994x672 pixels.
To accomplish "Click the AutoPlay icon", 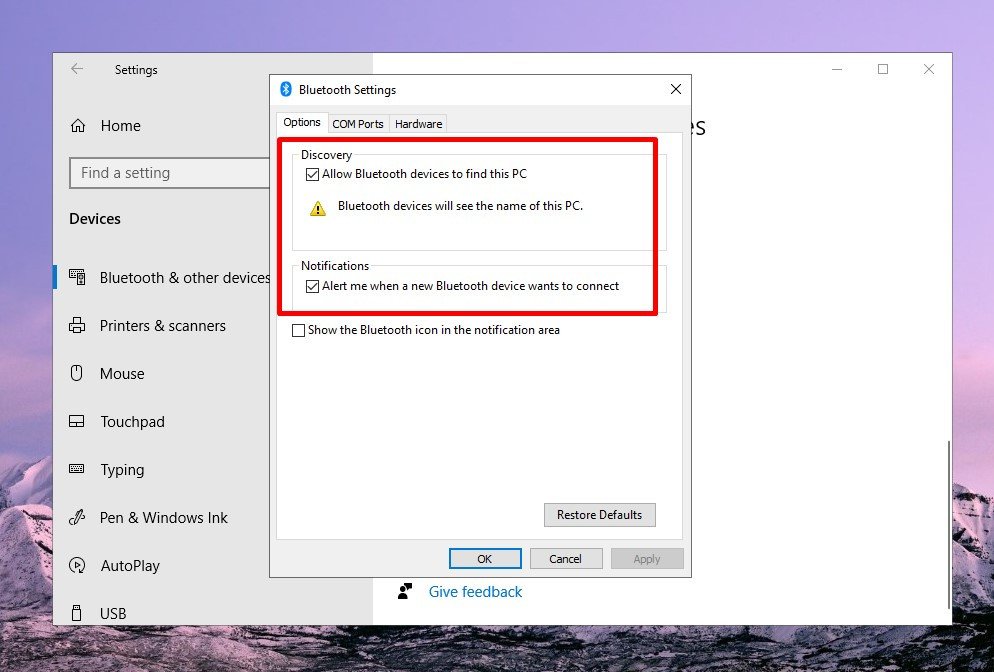I will click(77, 566).
